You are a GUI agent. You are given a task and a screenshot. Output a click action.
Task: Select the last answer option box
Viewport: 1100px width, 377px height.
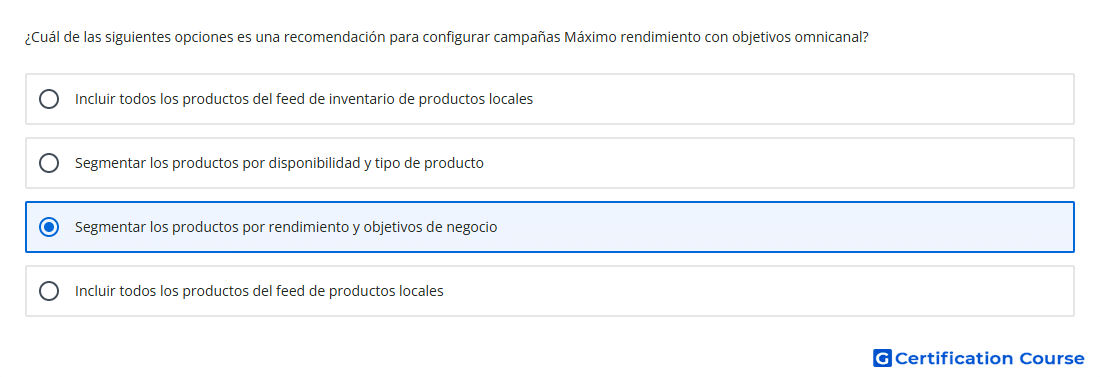coord(550,291)
